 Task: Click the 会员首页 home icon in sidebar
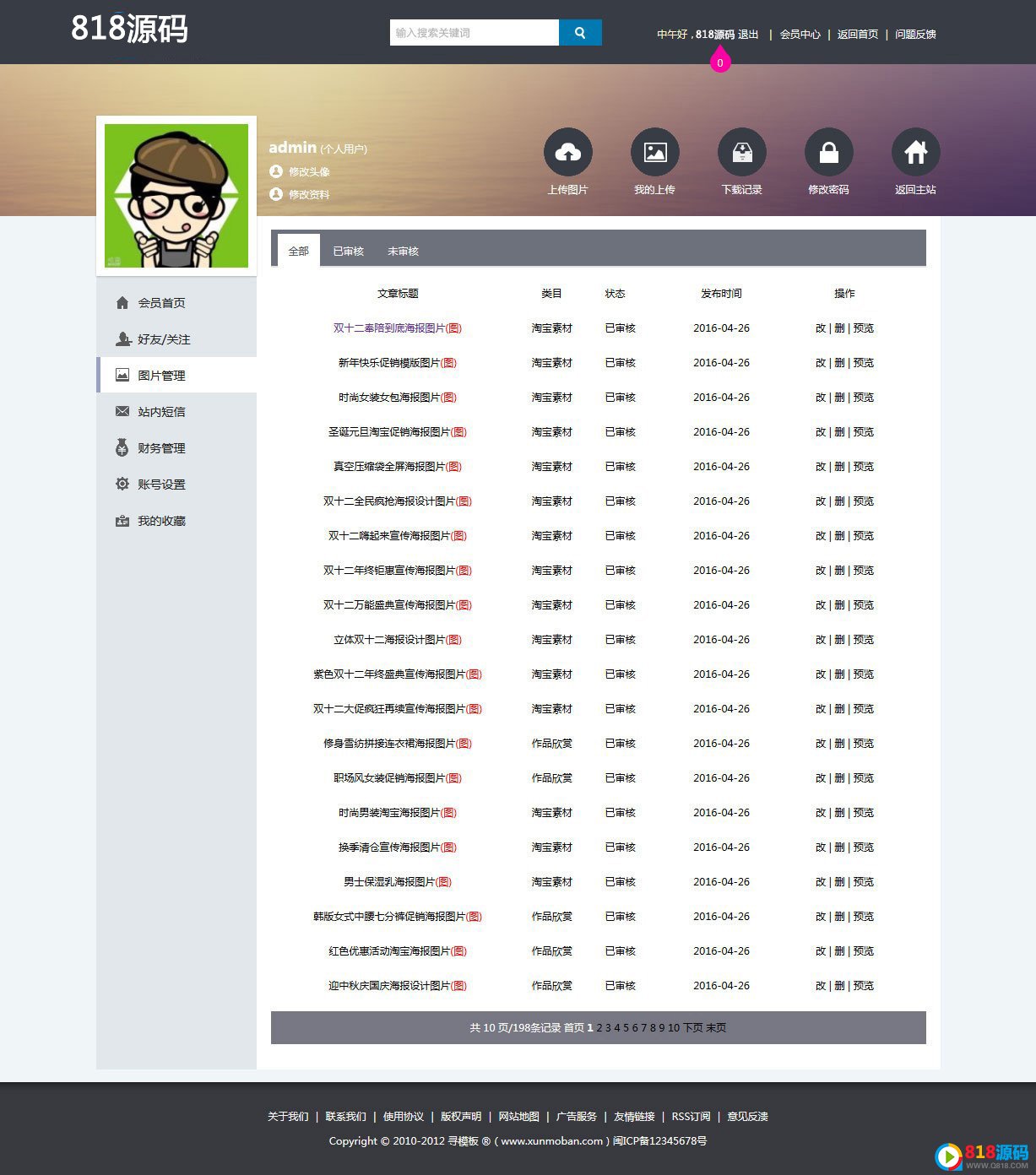(x=122, y=302)
